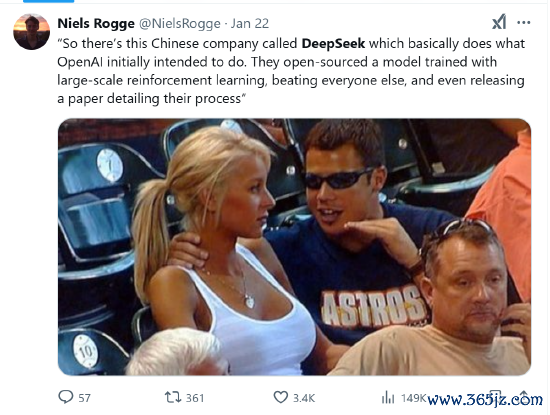Viewport: 550px width, 415px height.
Task: Click the 57 replies count
Action: tap(84, 398)
